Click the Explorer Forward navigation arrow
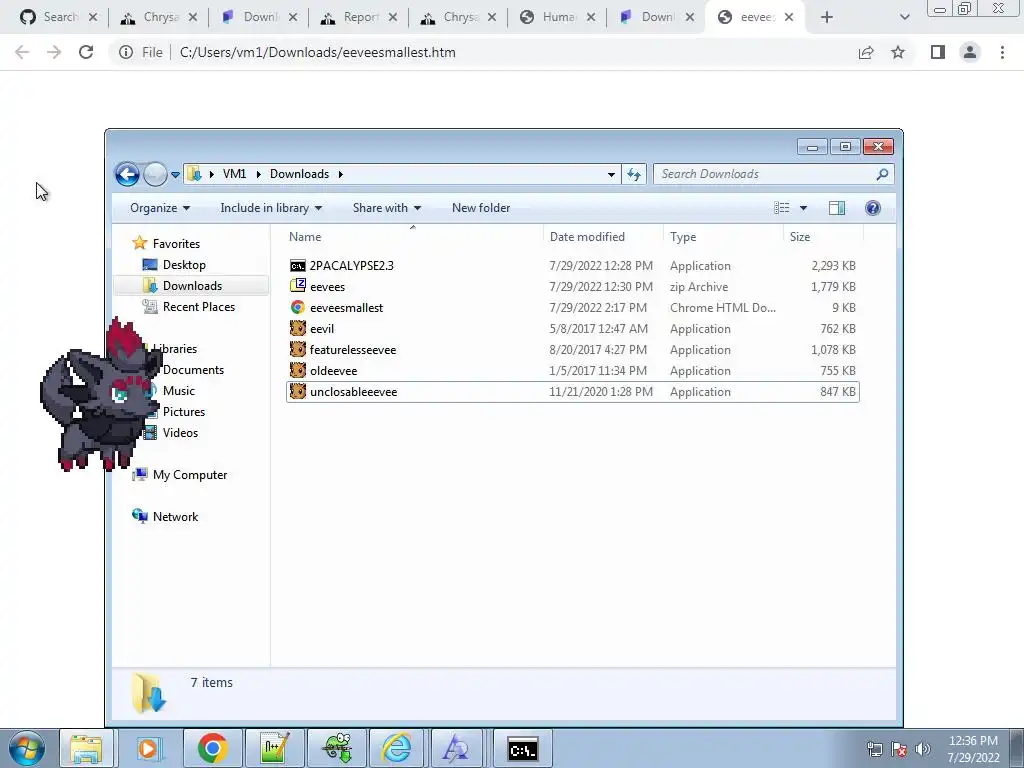 pyautogui.click(x=155, y=174)
